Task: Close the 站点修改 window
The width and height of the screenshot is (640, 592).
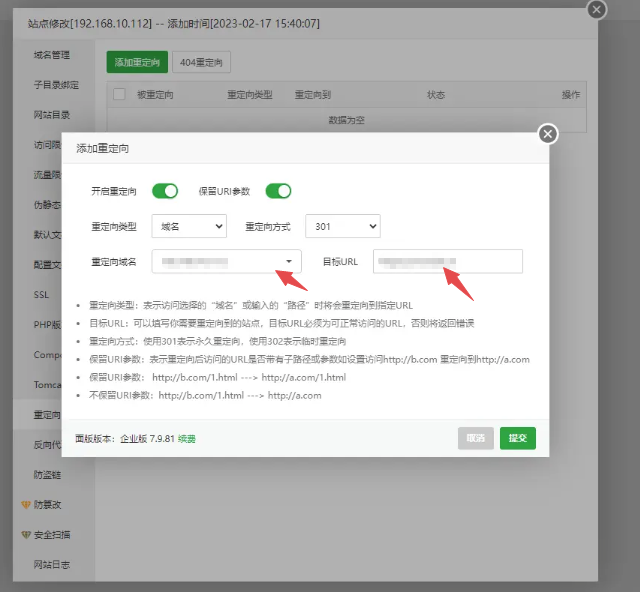Action: tap(596, 9)
